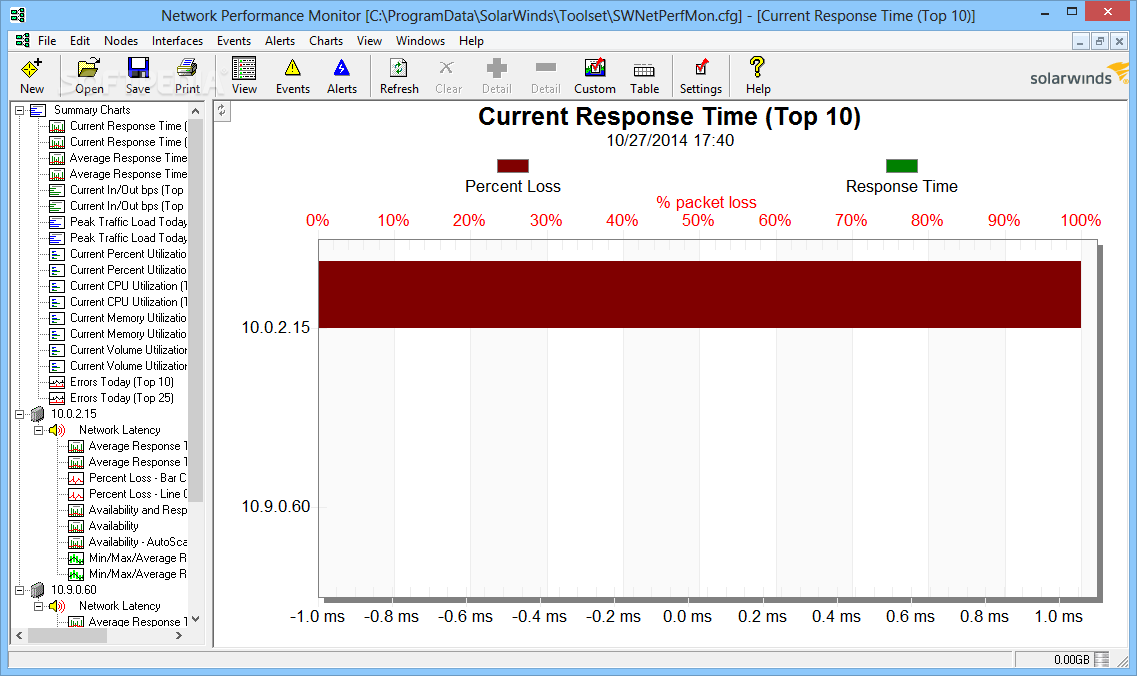Open Settings toolbar icon
Viewport: 1137px width, 676px height.
[700, 69]
